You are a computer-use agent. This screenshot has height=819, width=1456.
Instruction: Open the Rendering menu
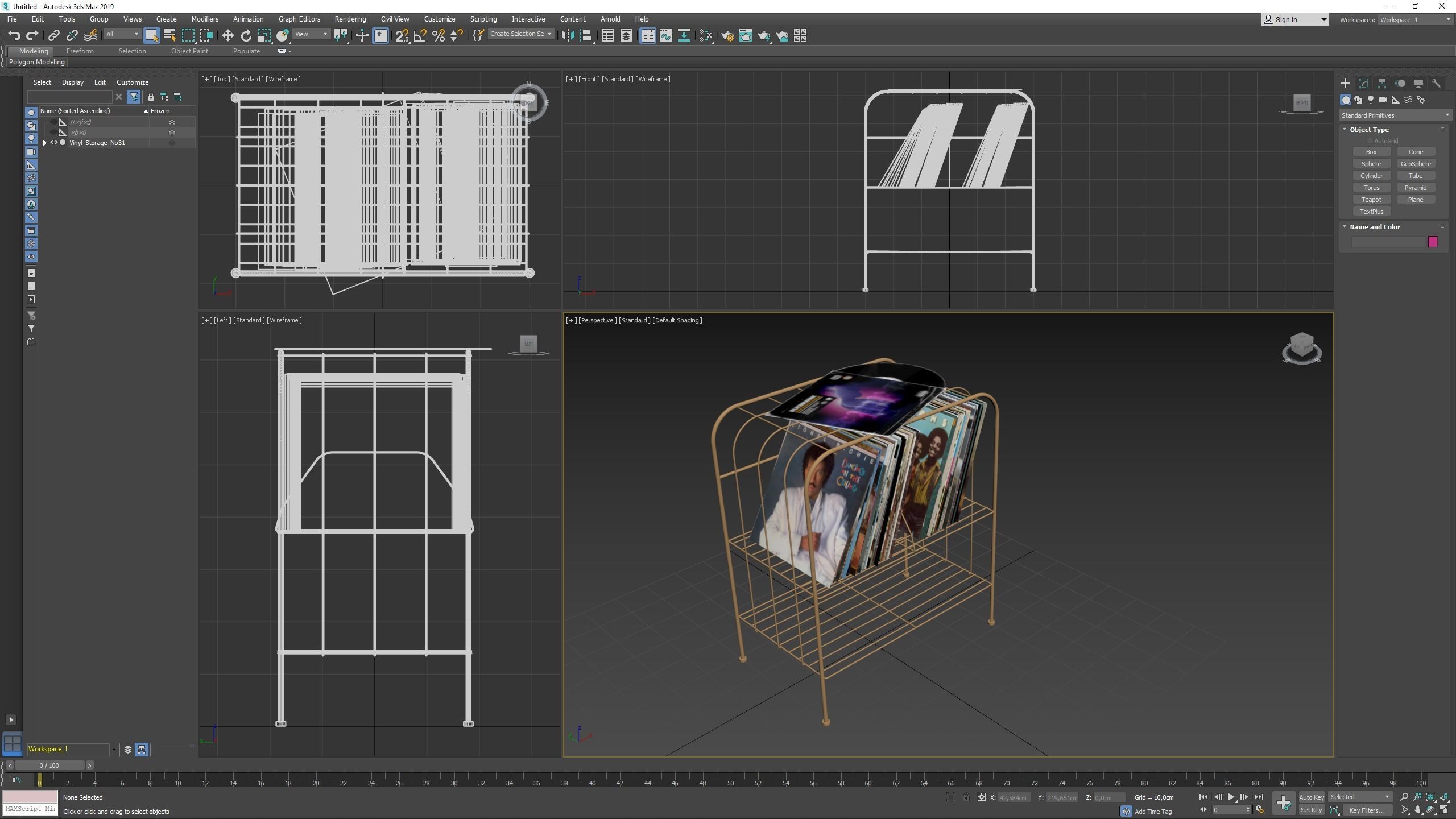coord(350,19)
